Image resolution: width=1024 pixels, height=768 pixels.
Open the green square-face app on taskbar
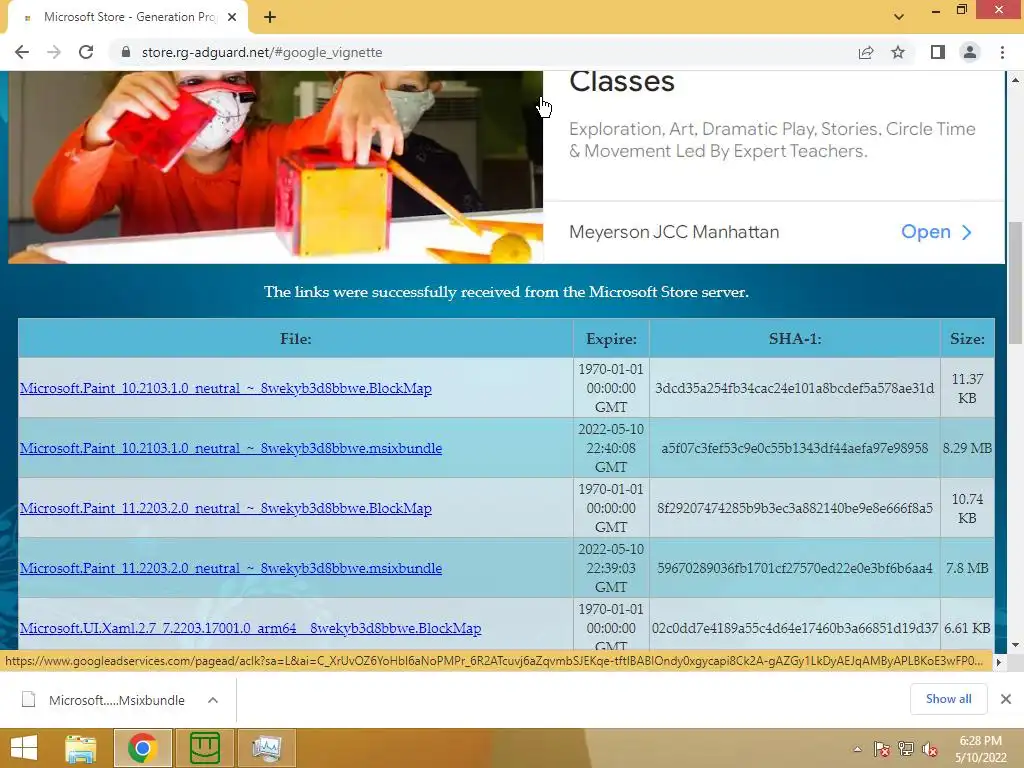[204, 748]
